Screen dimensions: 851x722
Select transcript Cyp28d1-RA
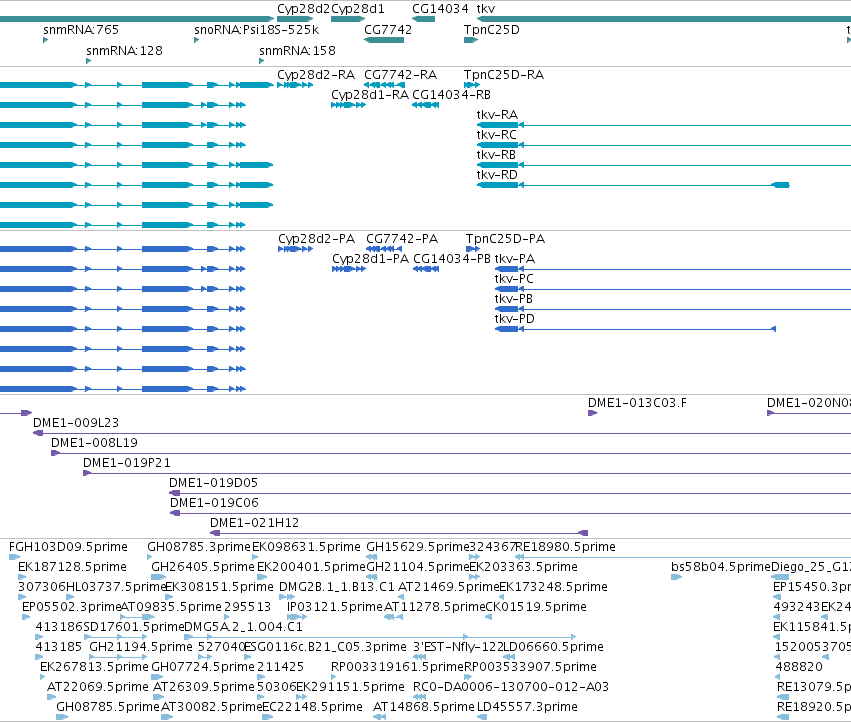tap(370, 95)
